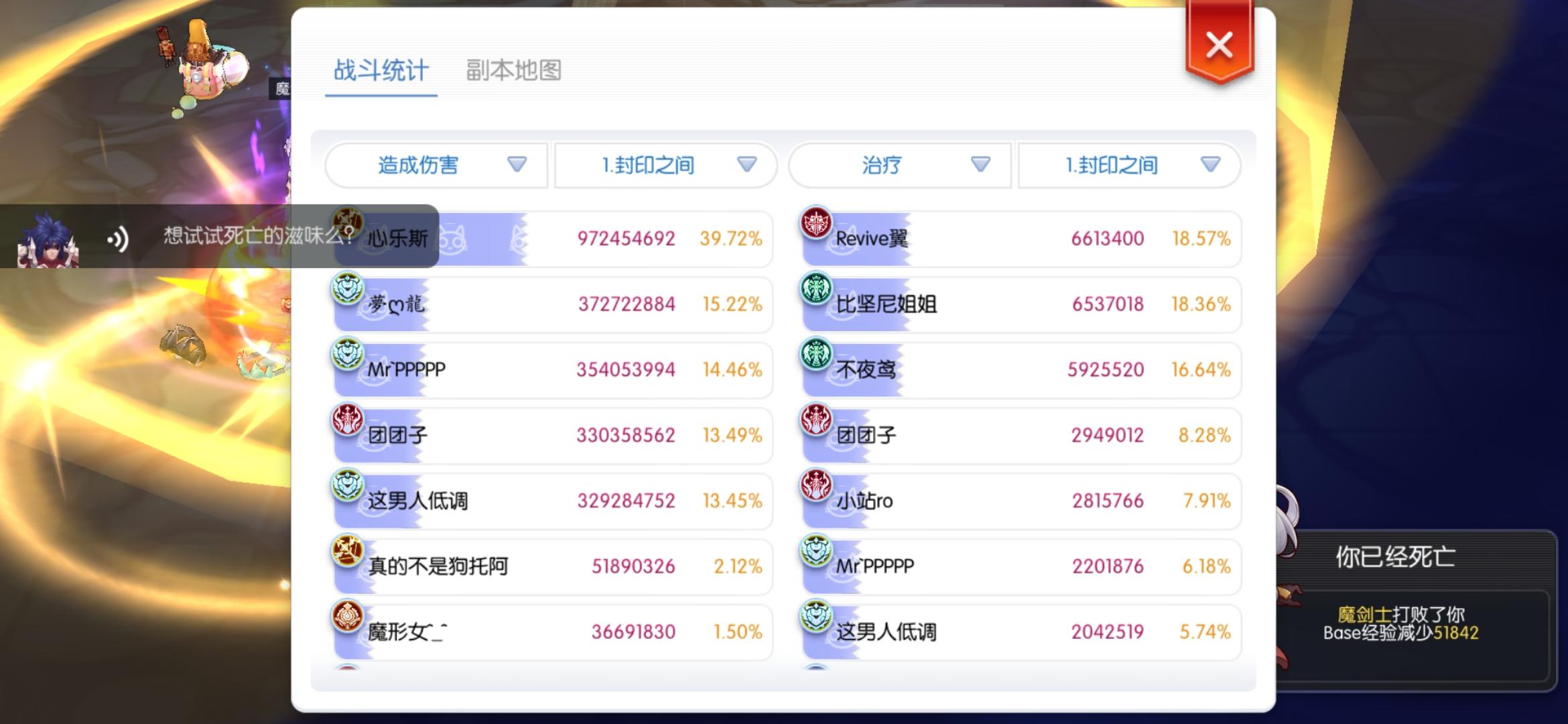Expand the 造成伤害 stat type dropdown
Image resolution: width=1568 pixels, height=724 pixels.
click(436, 165)
